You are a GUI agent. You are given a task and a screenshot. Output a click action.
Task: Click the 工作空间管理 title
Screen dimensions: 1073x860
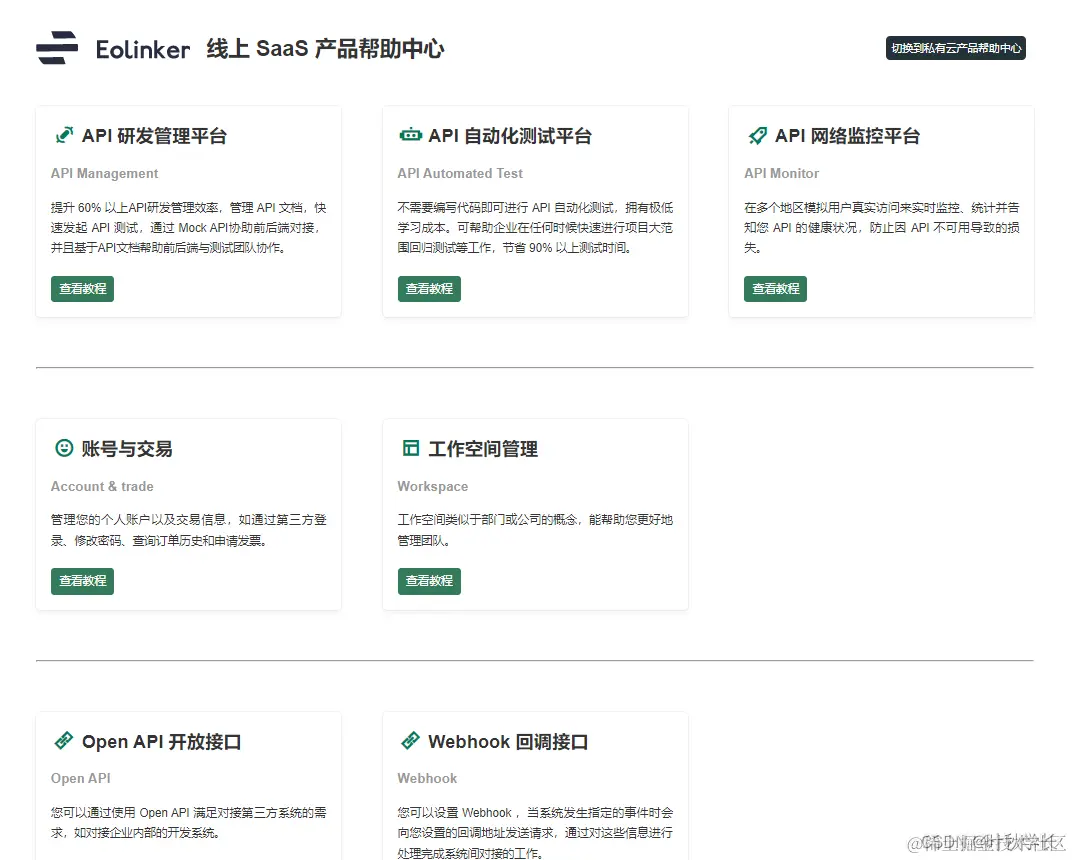(x=483, y=449)
